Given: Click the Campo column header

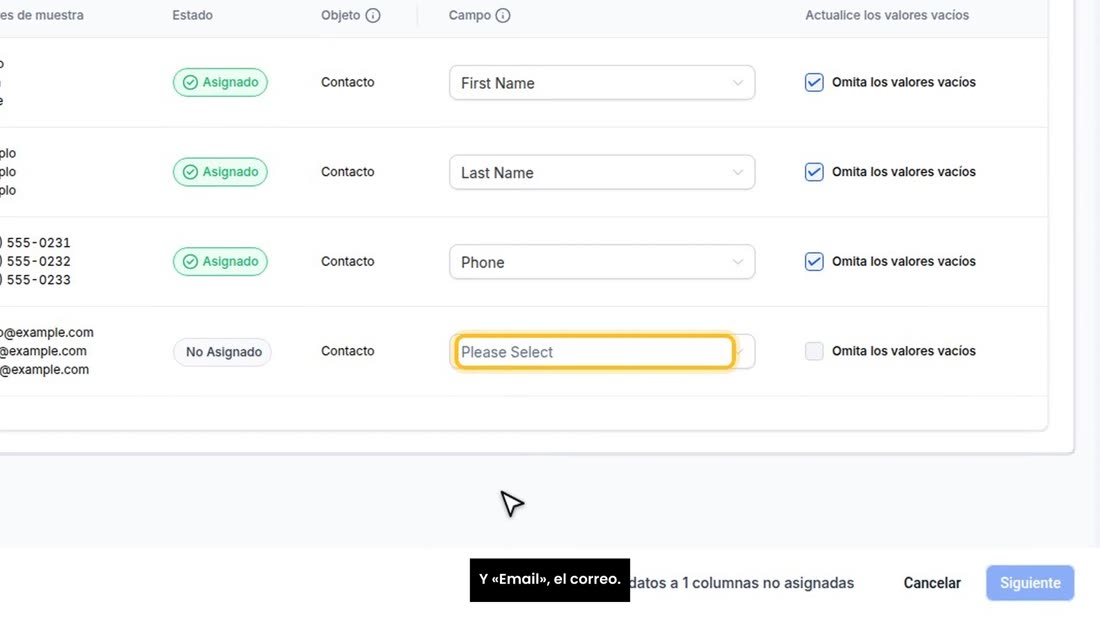Looking at the screenshot, I should click(x=469, y=15).
